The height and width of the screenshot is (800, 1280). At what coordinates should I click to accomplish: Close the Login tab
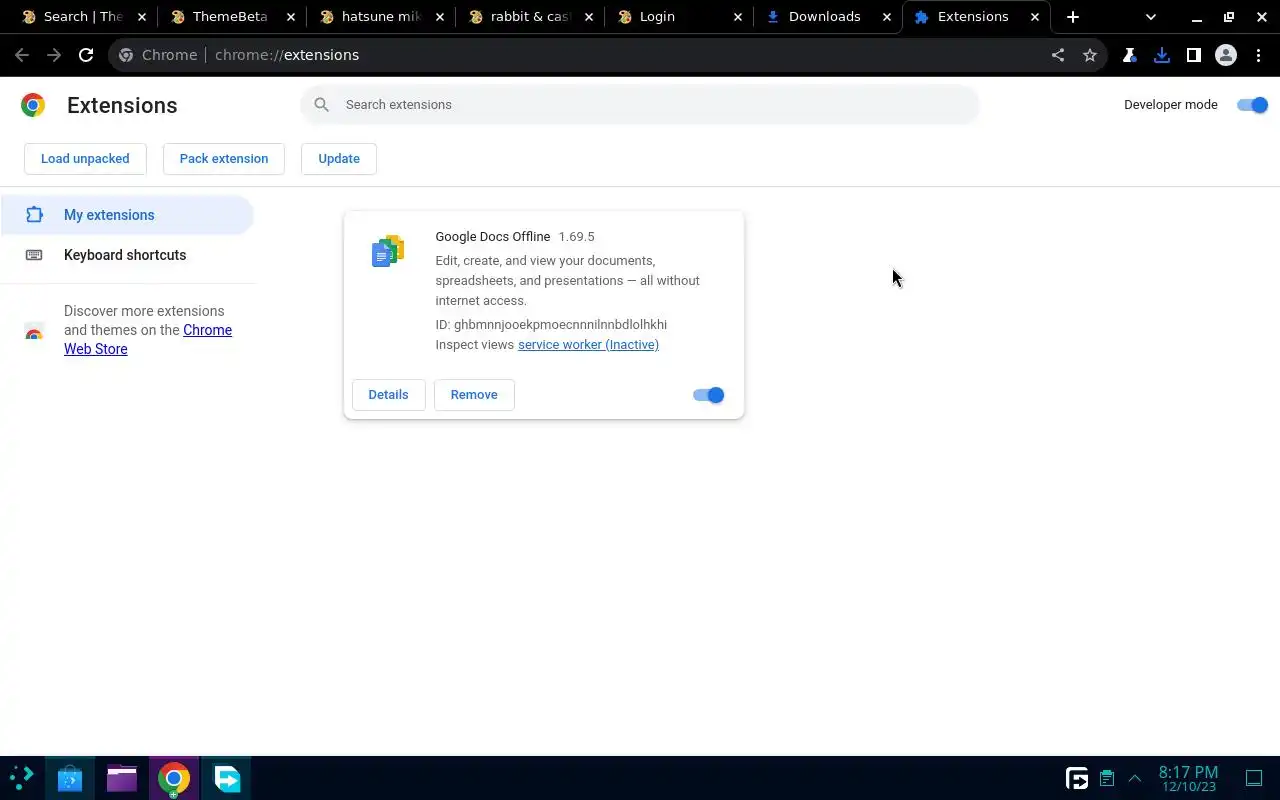pyautogui.click(x=737, y=17)
